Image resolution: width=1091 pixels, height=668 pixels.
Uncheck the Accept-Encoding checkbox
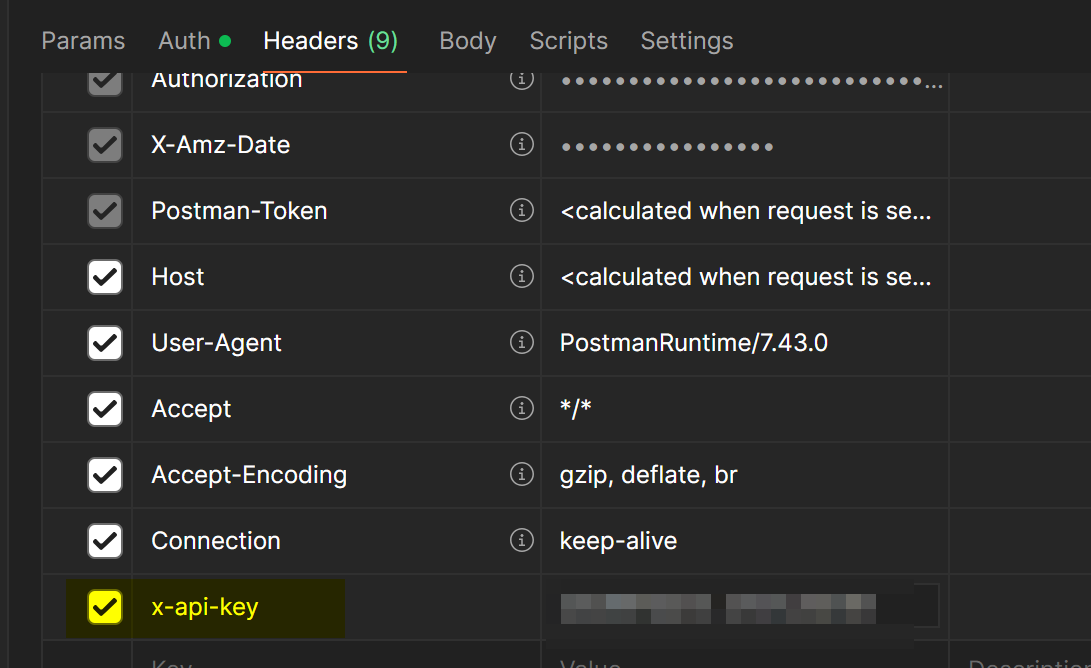pyautogui.click(x=105, y=475)
